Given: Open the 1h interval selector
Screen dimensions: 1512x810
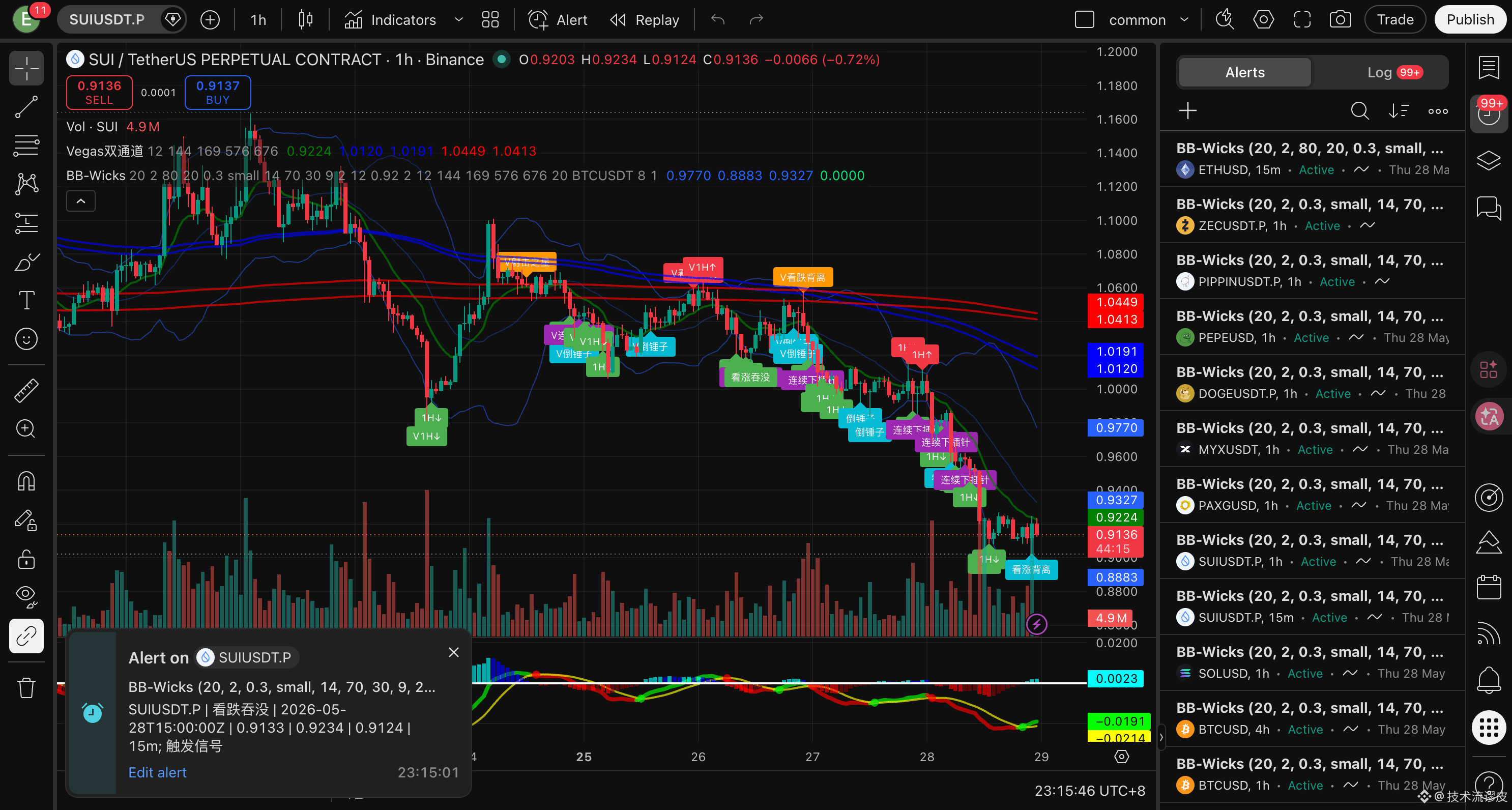Looking at the screenshot, I should click(258, 20).
